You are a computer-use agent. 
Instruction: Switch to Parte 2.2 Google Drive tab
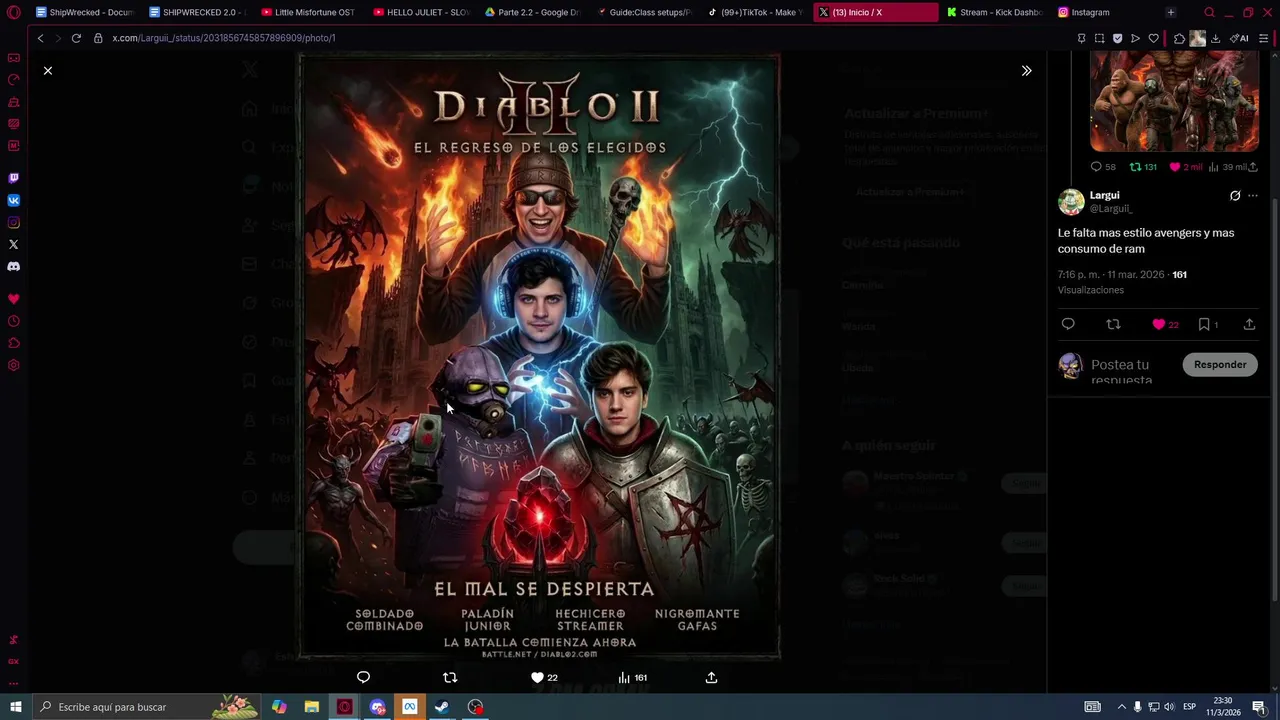coord(533,12)
